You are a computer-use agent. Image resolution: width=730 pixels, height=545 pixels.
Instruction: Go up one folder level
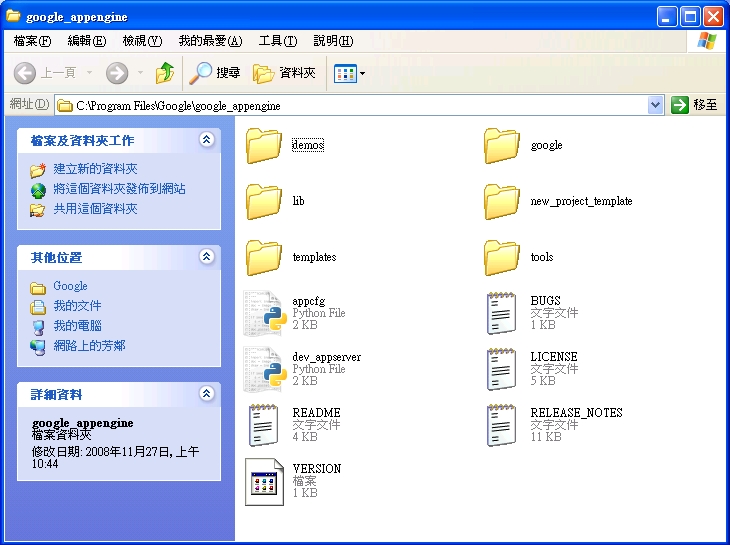point(165,73)
